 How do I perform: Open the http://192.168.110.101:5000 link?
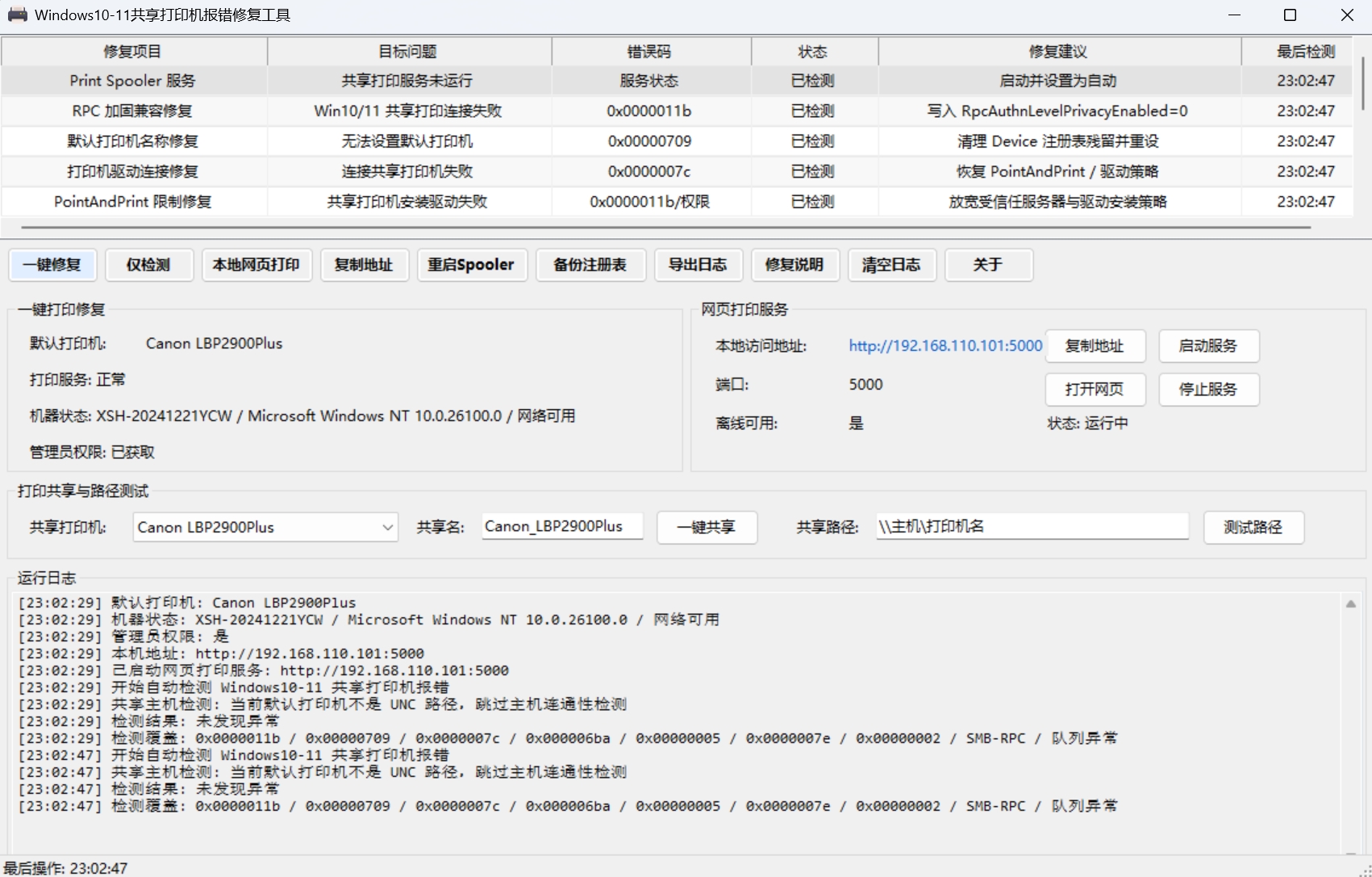pyautogui.click(x=945, y=346)
